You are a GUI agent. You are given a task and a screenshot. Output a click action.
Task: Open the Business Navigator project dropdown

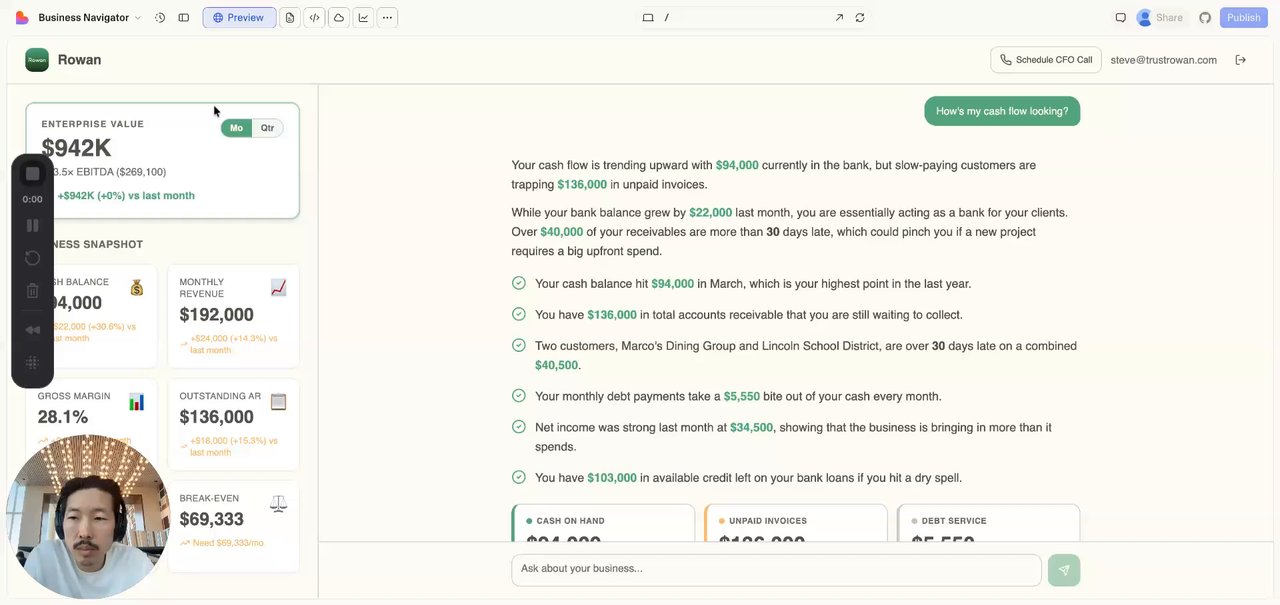click(90, 18)
